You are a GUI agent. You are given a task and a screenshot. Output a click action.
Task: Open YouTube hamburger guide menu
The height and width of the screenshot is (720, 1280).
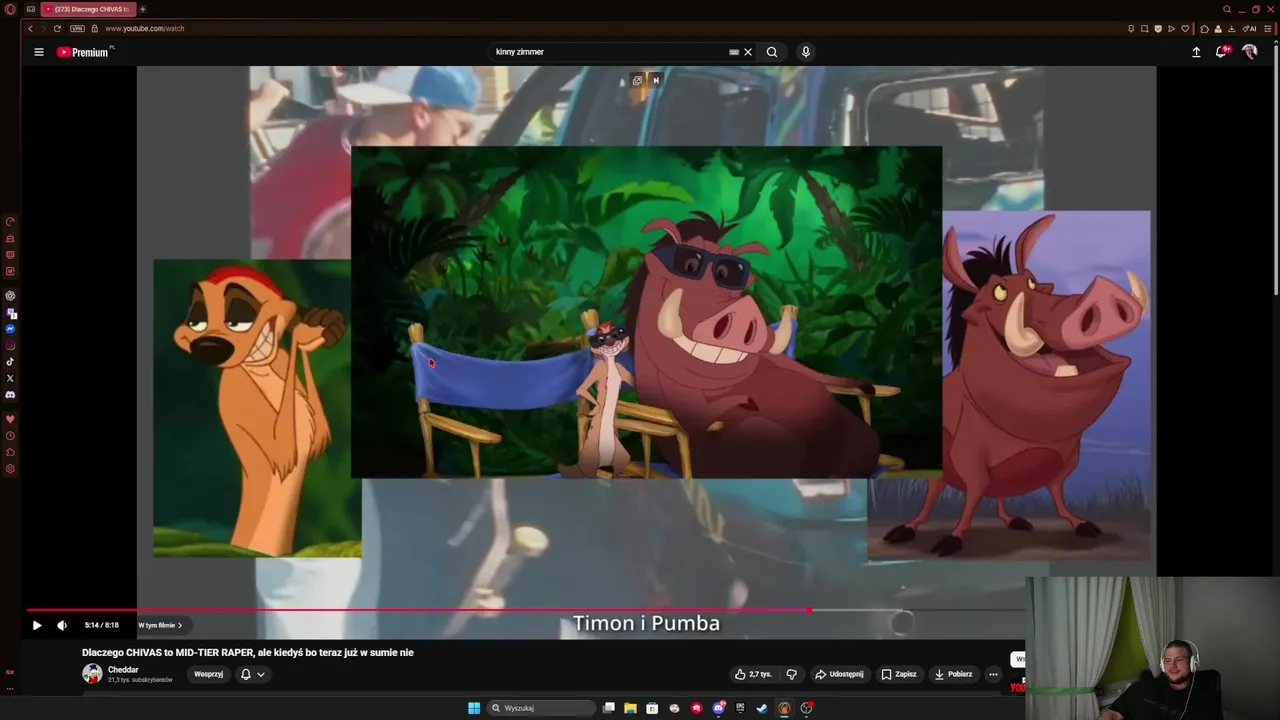[x=39, y=52]
